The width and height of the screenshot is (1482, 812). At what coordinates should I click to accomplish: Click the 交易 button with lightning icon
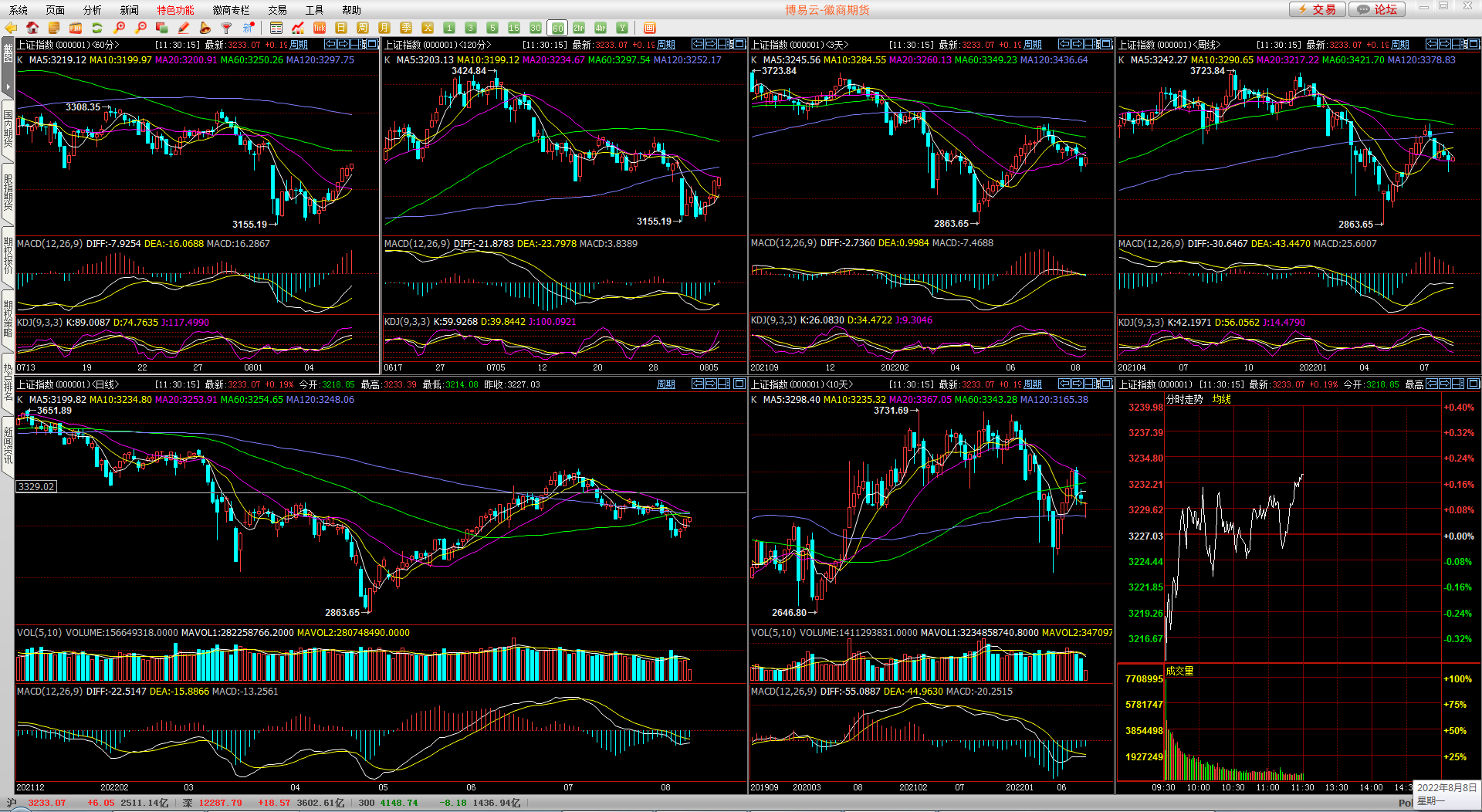1318,9
